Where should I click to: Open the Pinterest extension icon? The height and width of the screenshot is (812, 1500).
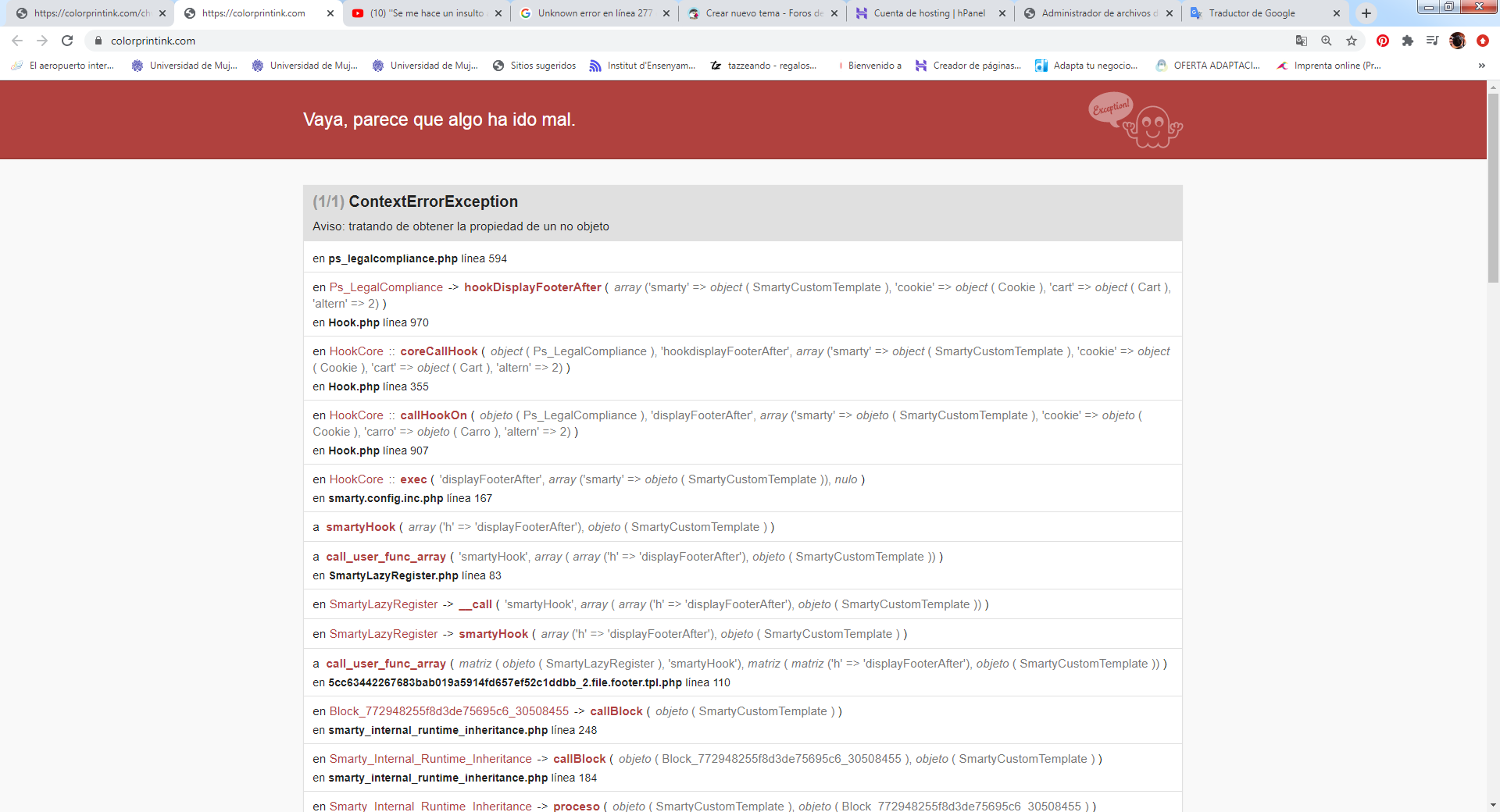tap(1383, 41)
